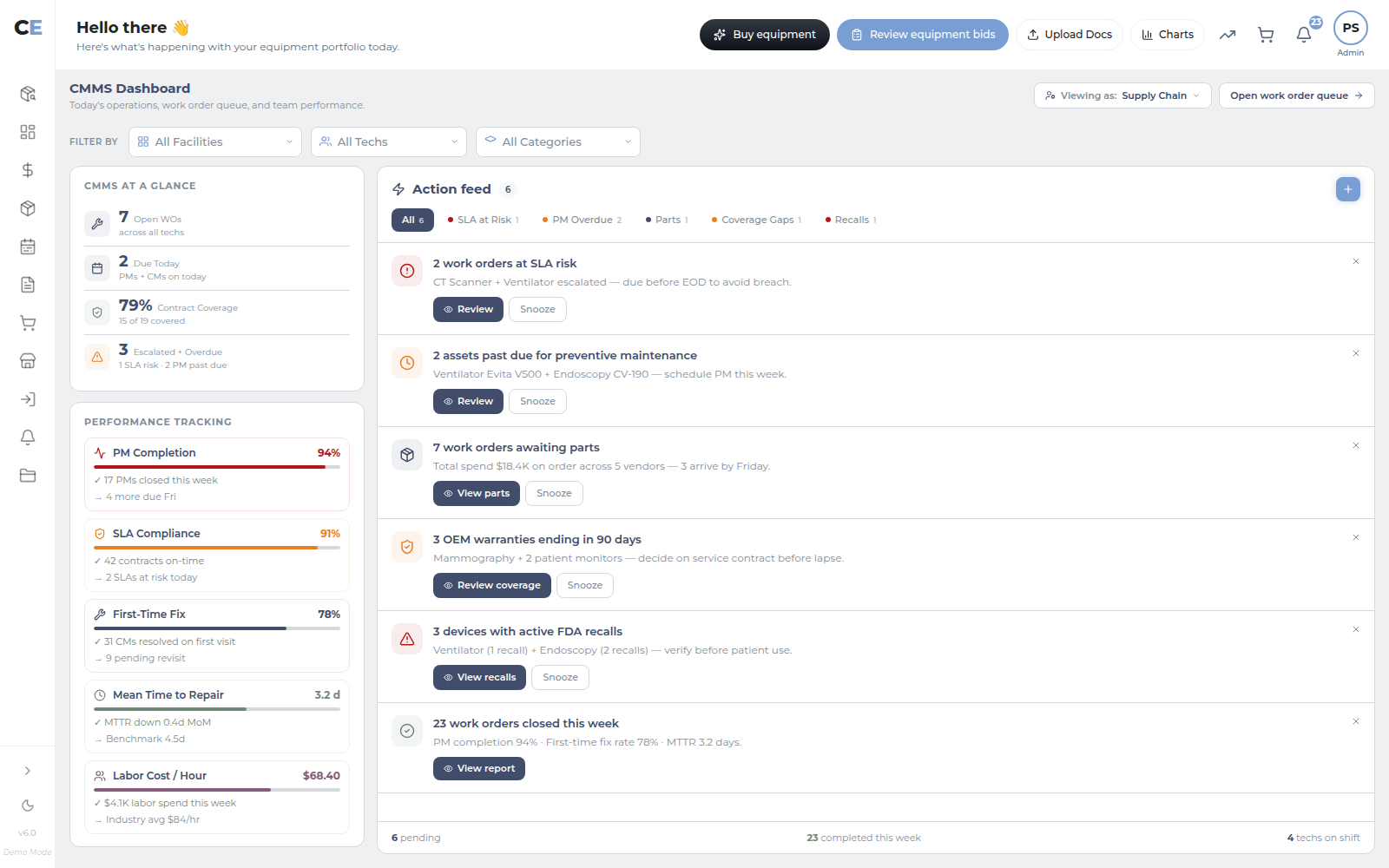Open the All Categories filter dropdown
The width and height of the screenshot is (1389, 868).
[x=558, y=142]
